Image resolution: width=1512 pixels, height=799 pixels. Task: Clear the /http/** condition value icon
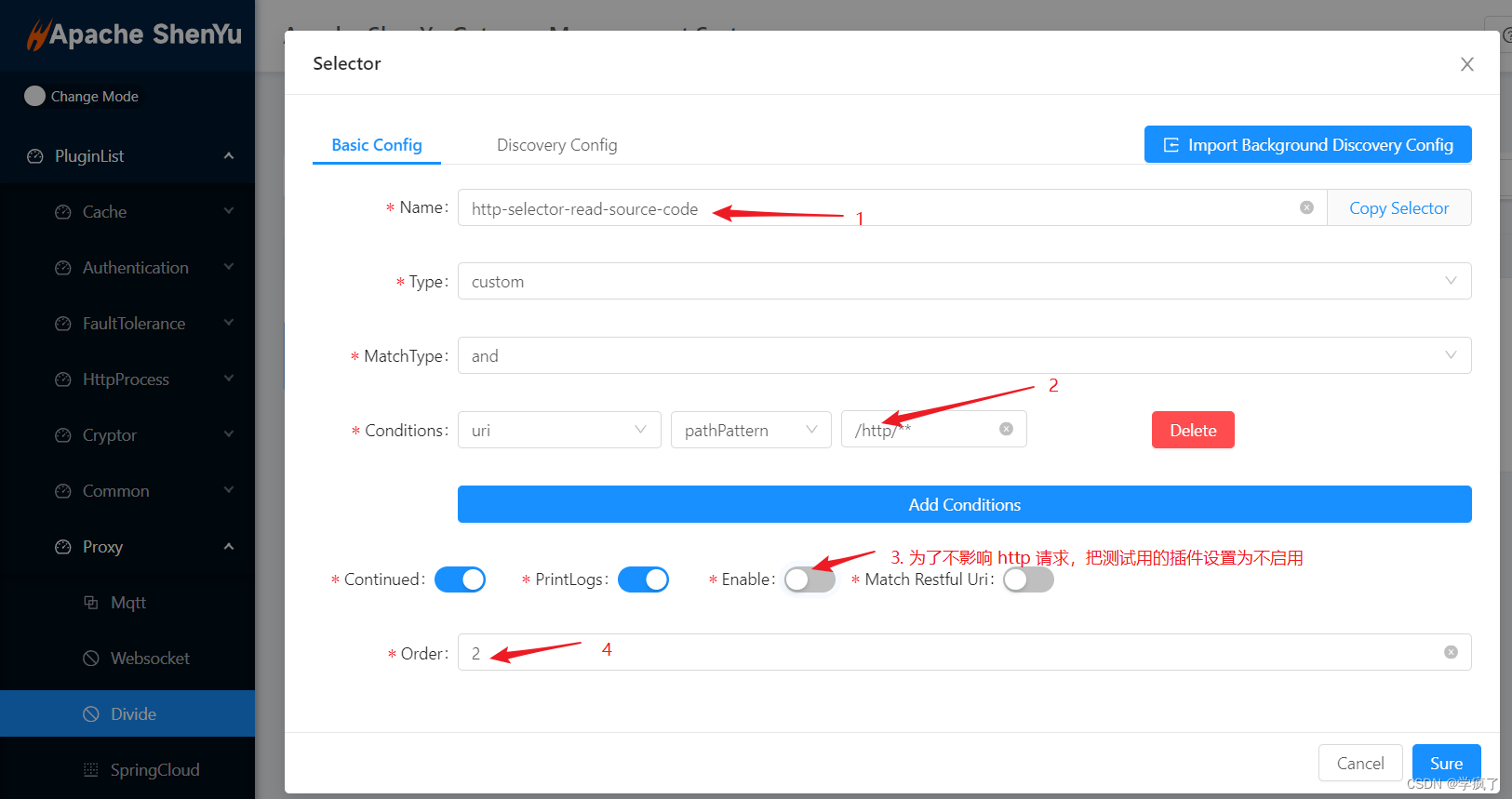[x=1007, y=429]
